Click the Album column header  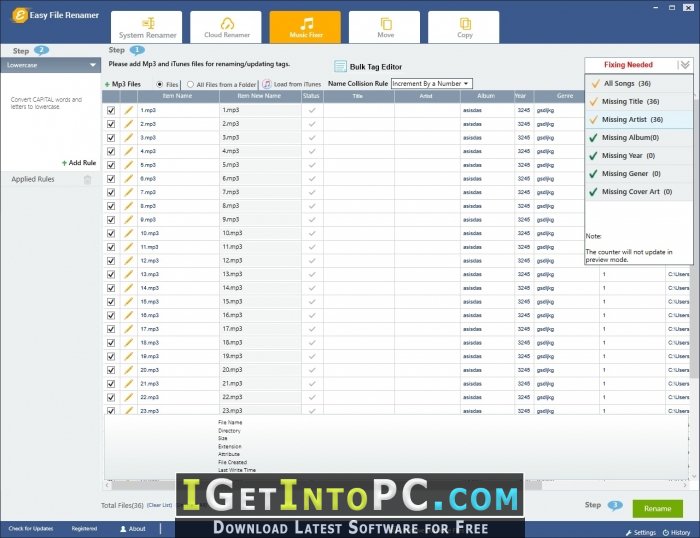pos(487,96)
